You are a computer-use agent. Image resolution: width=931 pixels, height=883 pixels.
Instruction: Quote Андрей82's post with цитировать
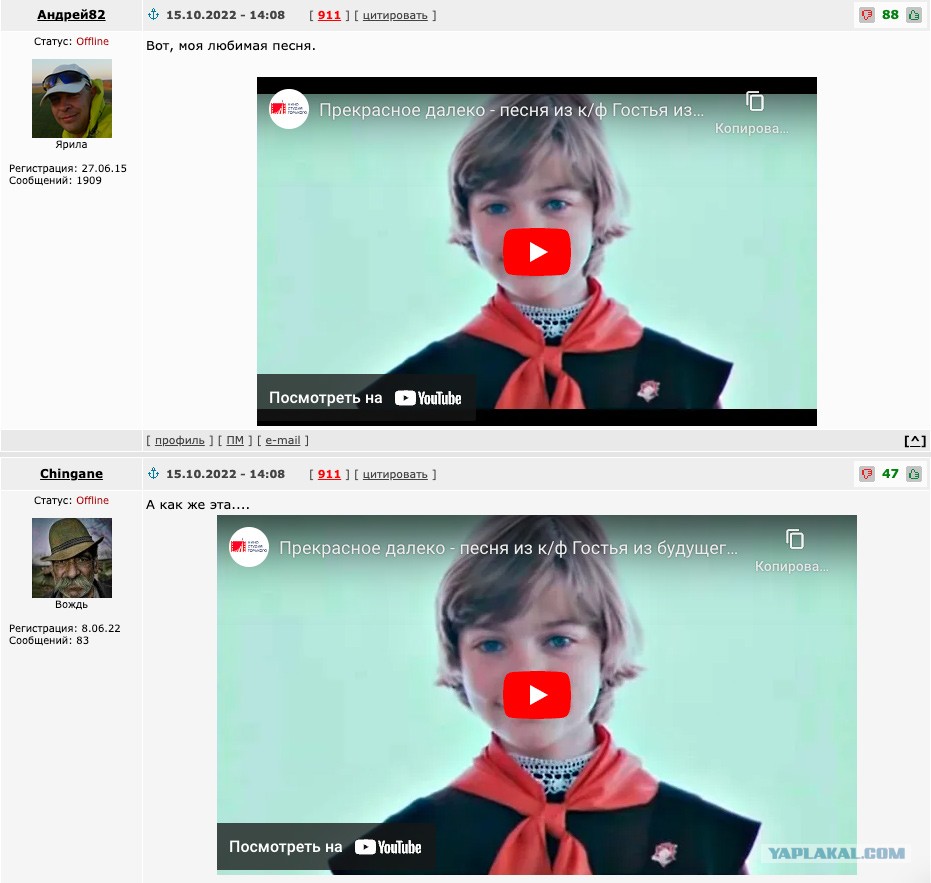(395, 15)
